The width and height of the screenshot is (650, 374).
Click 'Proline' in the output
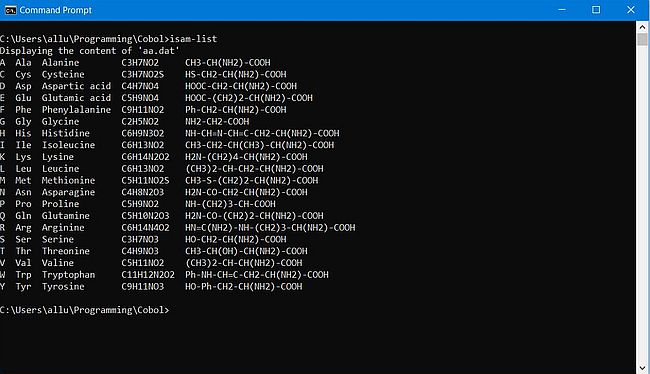[60, 204]
